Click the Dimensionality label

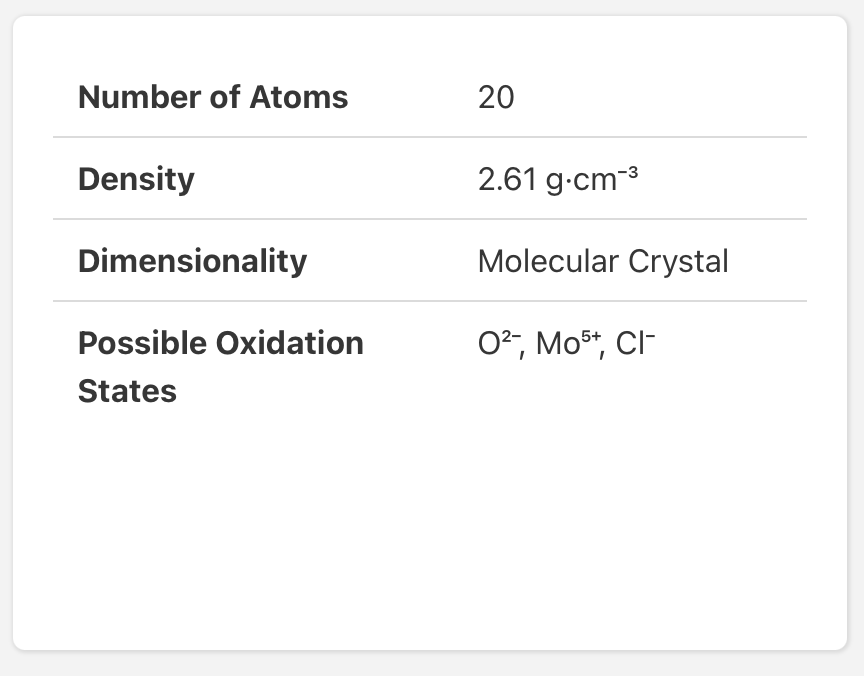(x=192, y=261)
